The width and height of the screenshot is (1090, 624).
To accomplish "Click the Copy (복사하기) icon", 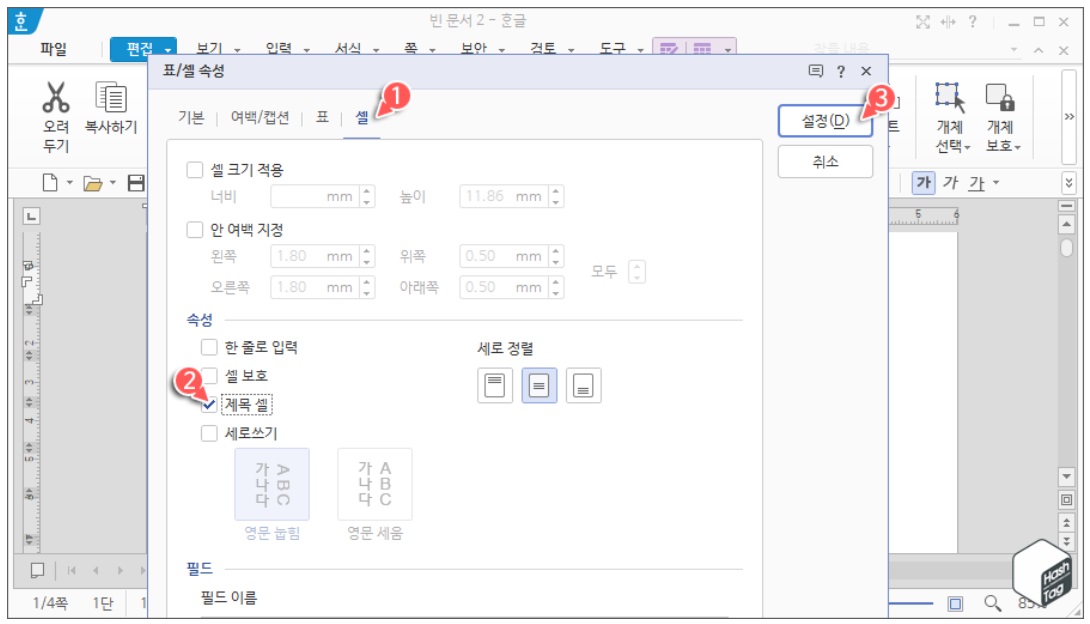I will (111, 97).
